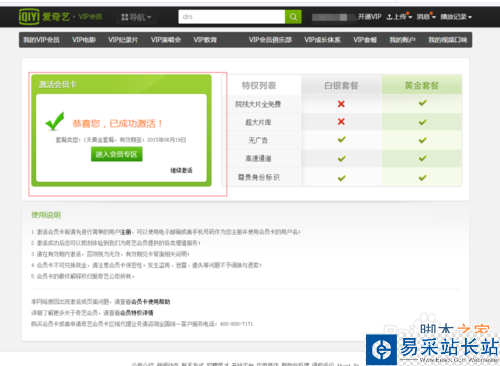Select the 黄金套餐 column header
This screenshot has height=366, width=500.
tap(422, 86)
